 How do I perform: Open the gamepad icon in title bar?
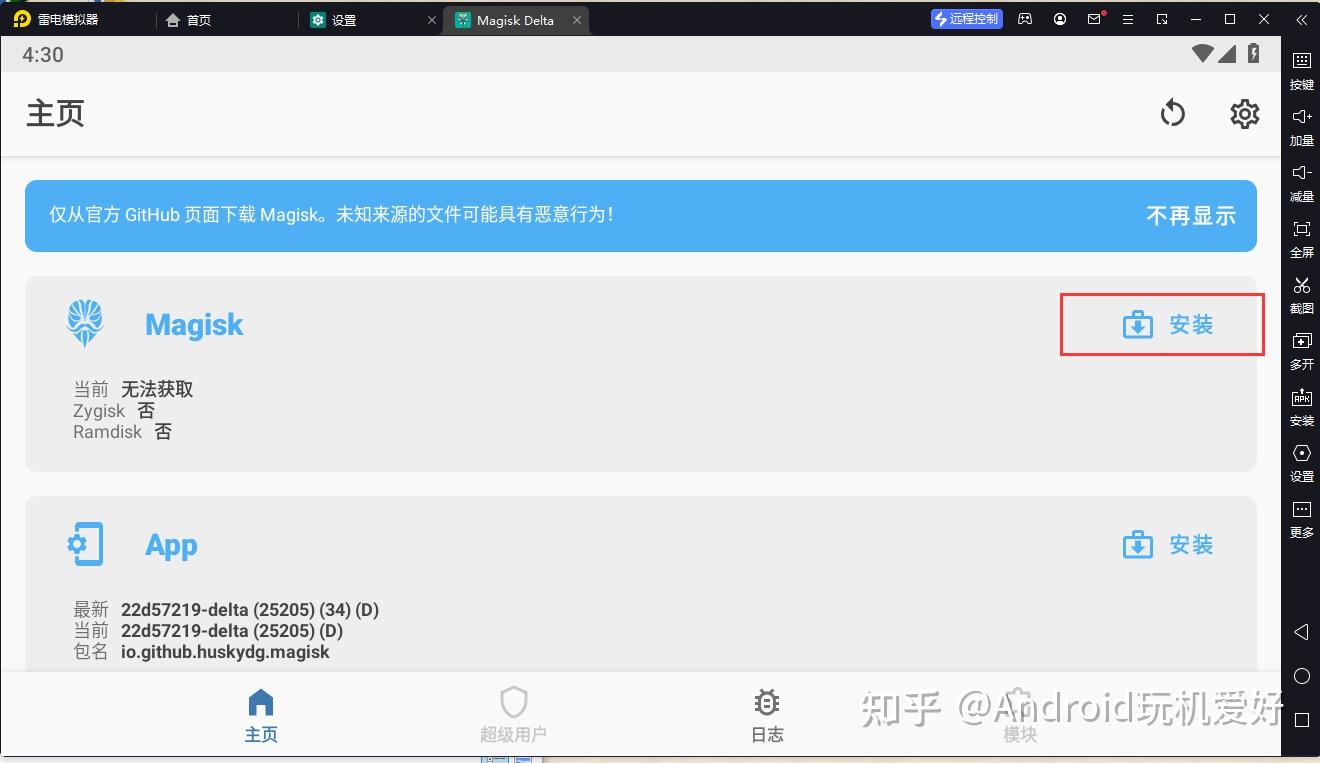pyautogui.click(x=1025, y=19)
